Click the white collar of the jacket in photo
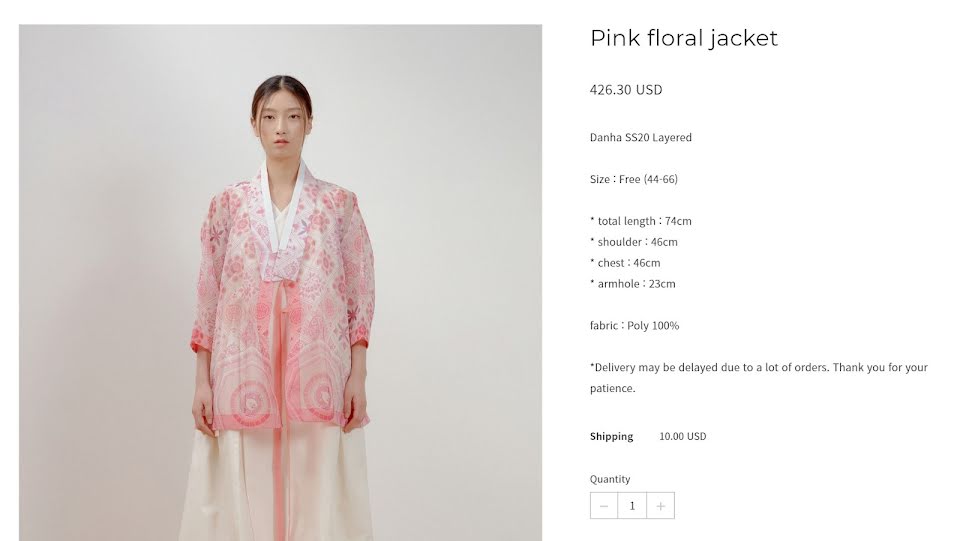This screenshot has height=541, width=960. pos(283,208)
